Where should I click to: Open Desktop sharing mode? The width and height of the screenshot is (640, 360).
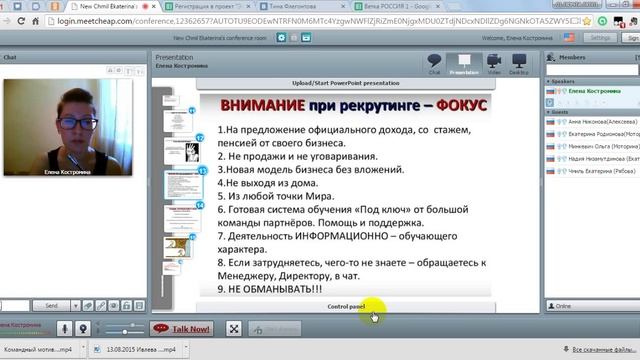pos(519,64)
